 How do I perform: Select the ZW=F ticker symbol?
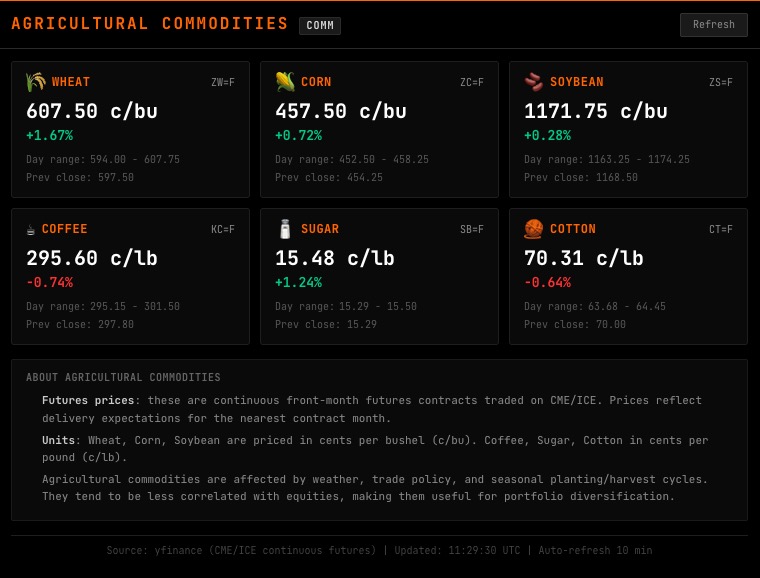pos(222,83)
